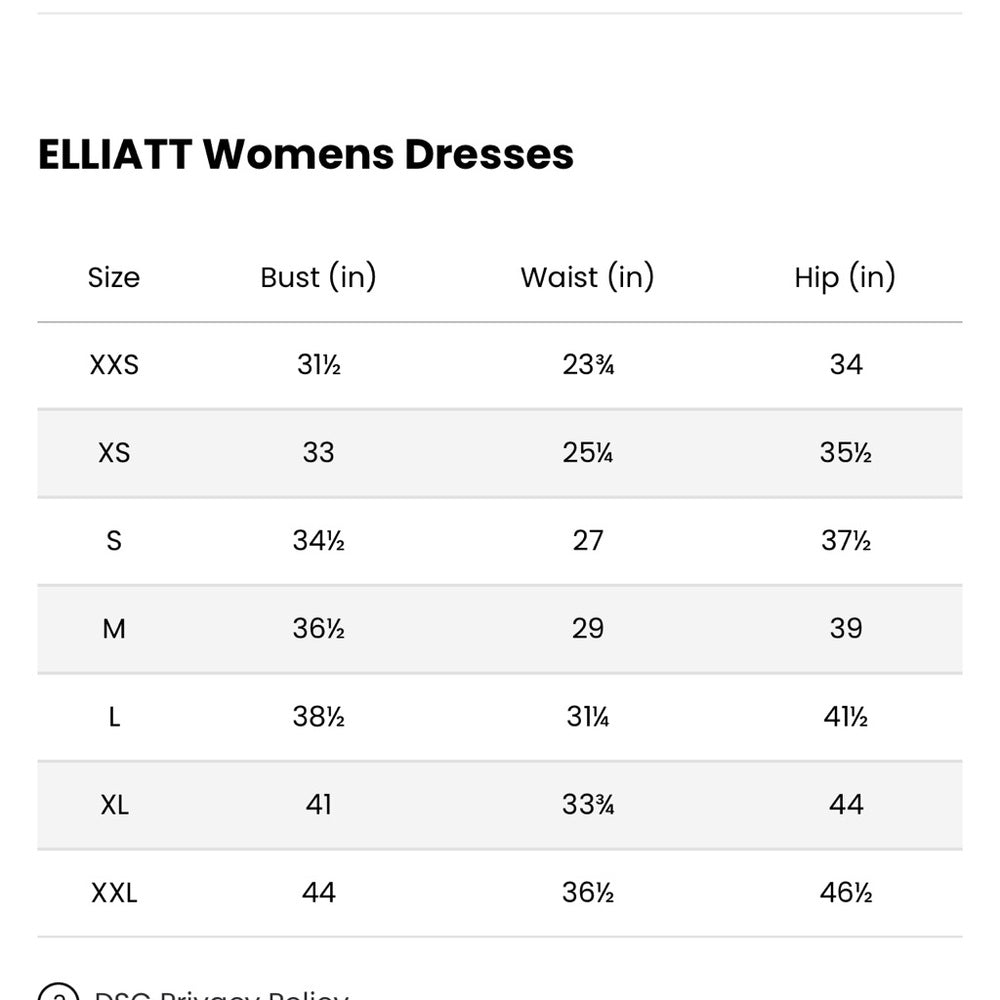Screen dimensions: 1000x1000
Task: Select the XXL size row label
Action: click(114, 893)
